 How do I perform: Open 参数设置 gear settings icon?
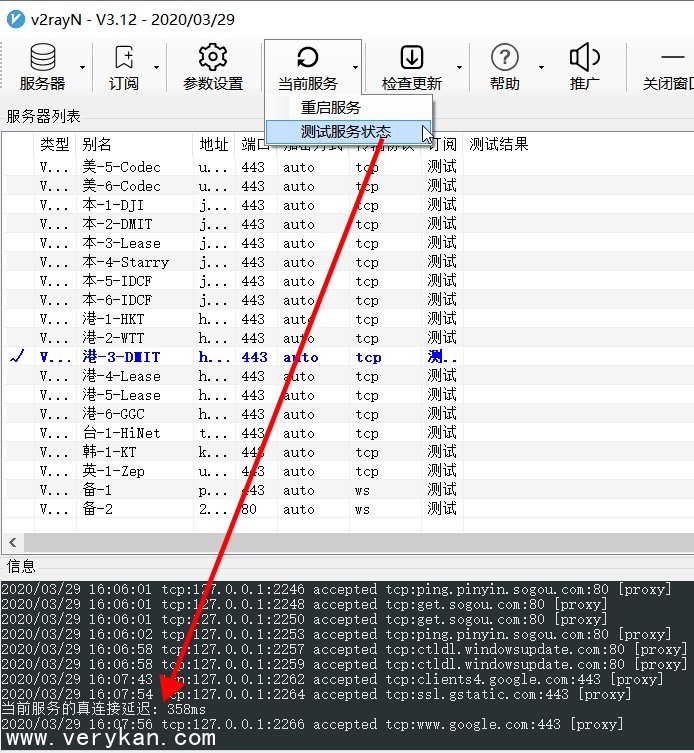[x=212, y=58]
